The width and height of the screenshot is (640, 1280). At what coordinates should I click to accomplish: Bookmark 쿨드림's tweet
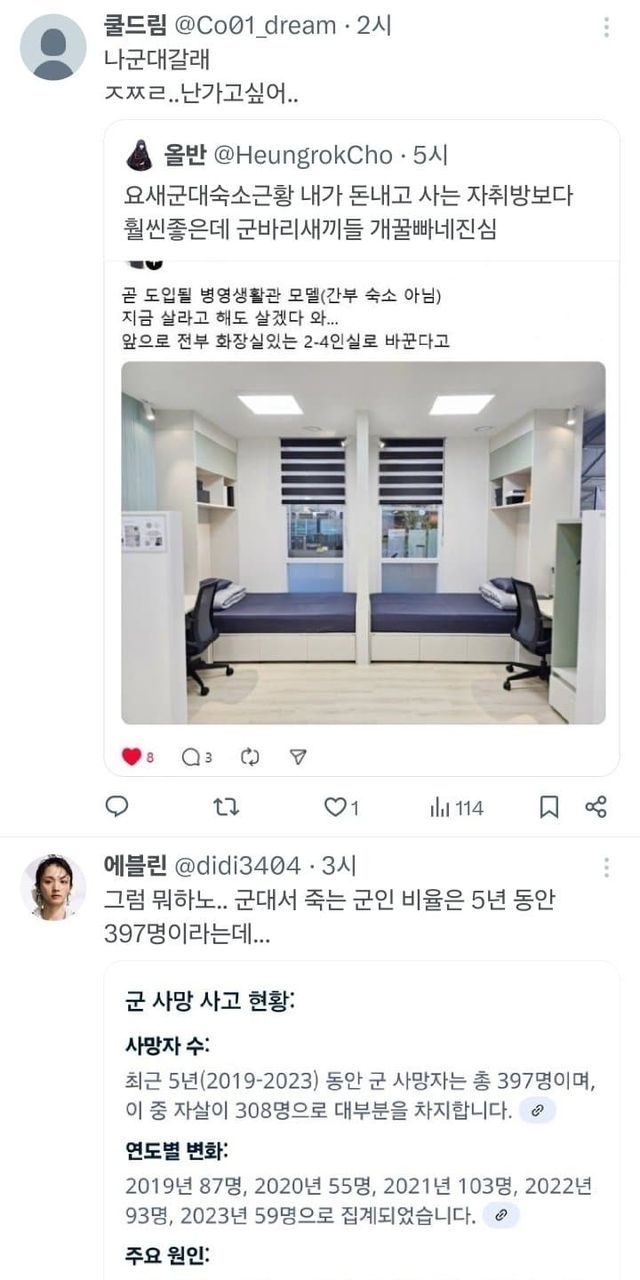pos(549,807)
